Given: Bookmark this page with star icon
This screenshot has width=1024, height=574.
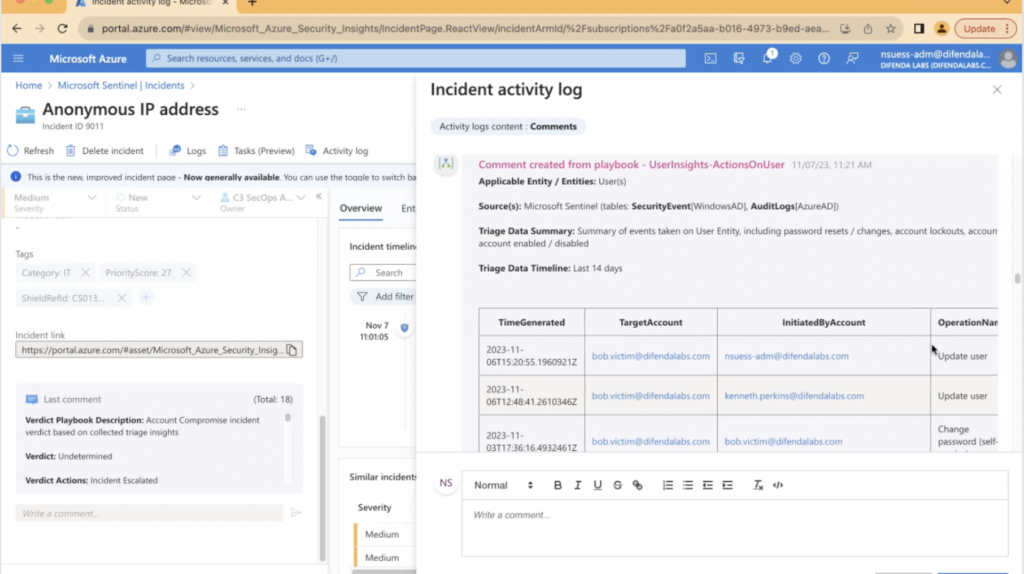Looking at the screenshot, I should [891, 29].
